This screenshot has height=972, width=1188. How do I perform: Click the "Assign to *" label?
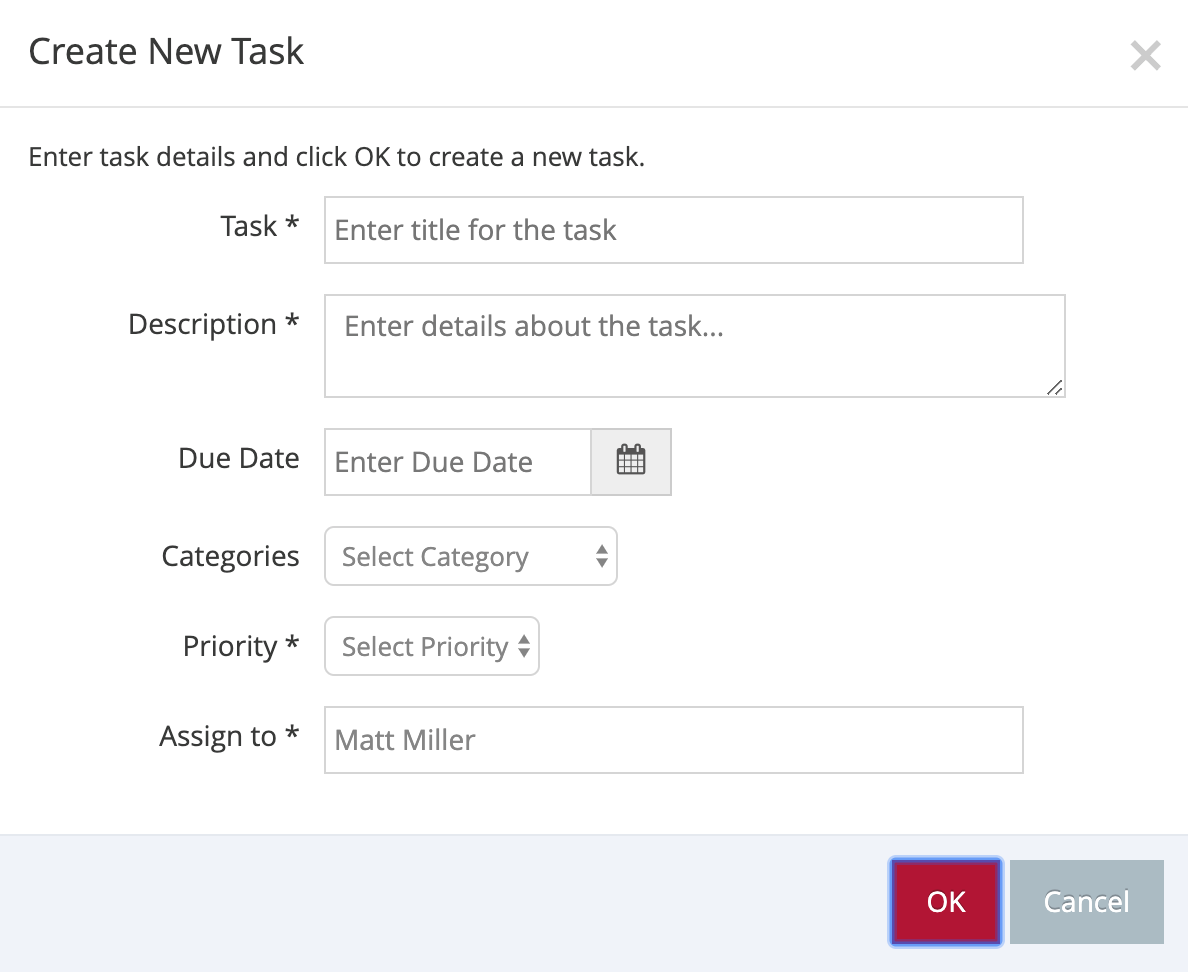(229, 737)
